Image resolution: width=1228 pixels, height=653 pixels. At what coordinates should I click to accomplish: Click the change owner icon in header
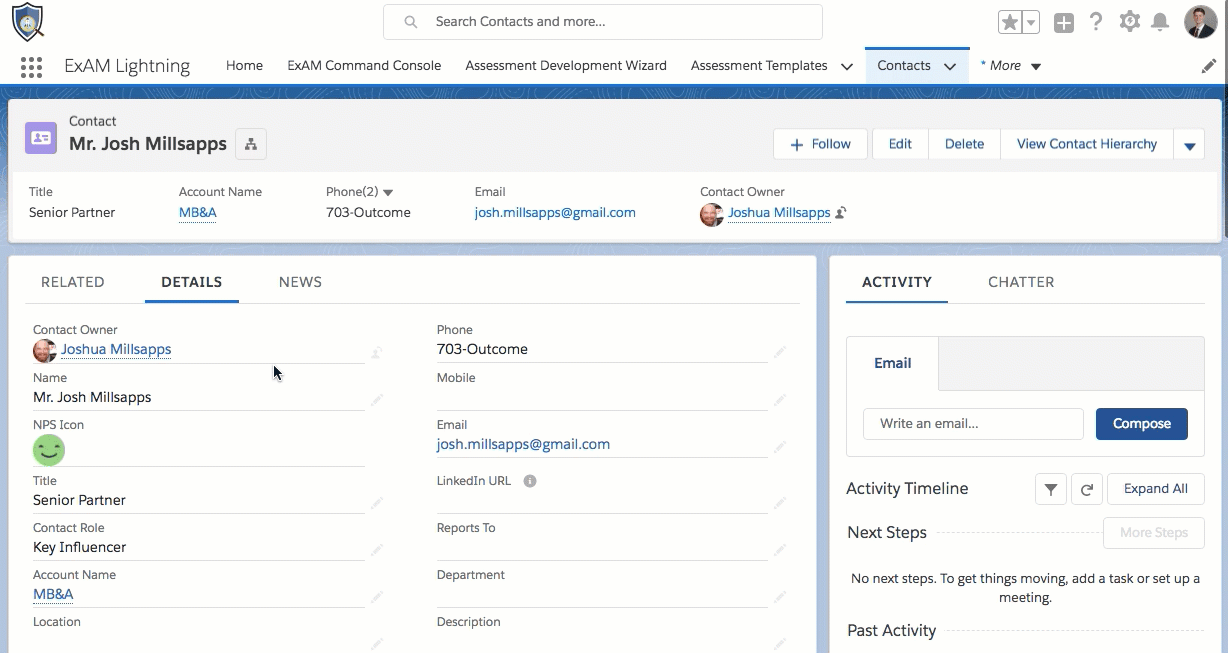point(841,213)
